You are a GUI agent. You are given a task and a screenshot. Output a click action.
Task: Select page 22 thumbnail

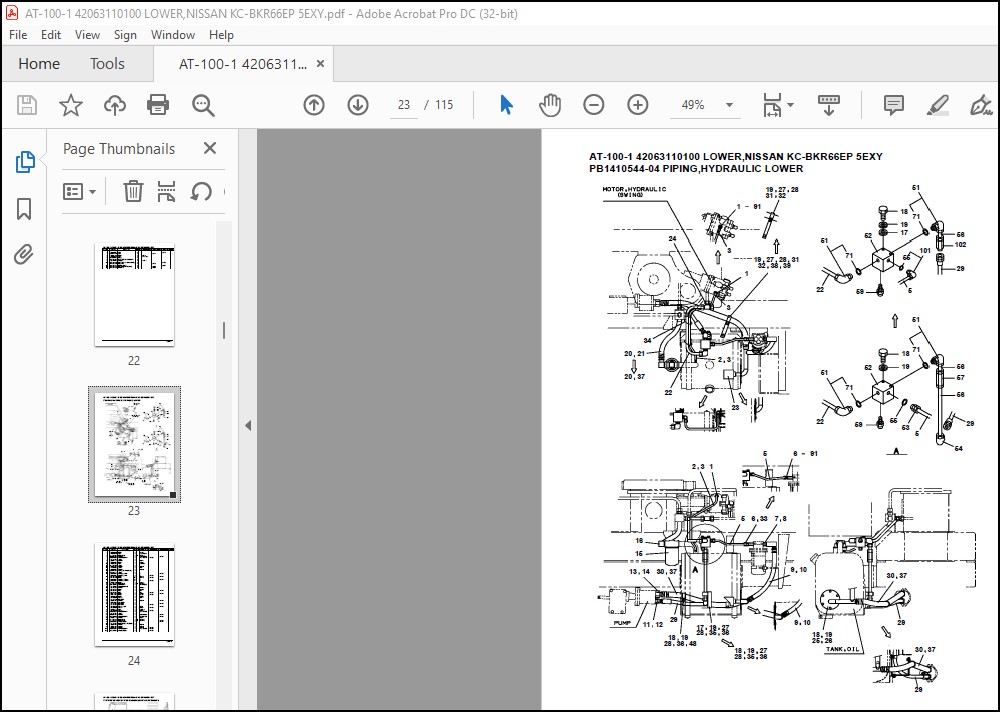(x=135, y=295)
